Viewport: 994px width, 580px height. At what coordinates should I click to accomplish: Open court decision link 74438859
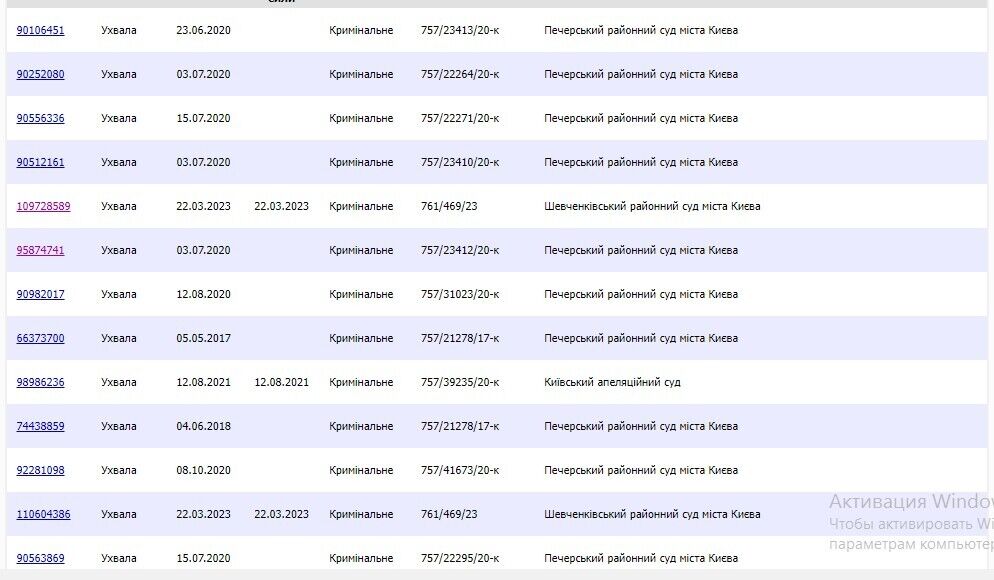[x=40, y=427]
